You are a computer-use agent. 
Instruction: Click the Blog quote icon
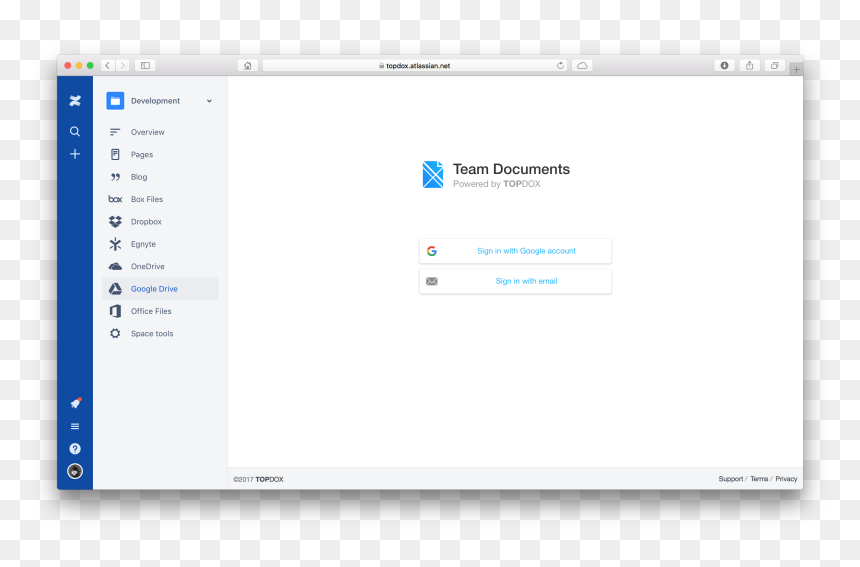(115, 177)
